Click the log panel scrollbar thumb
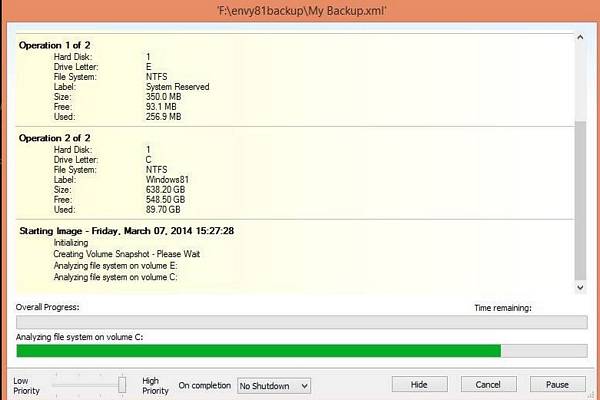Image resolution: width=600 pixels, height=400 pixels. [x=581, y=200]
